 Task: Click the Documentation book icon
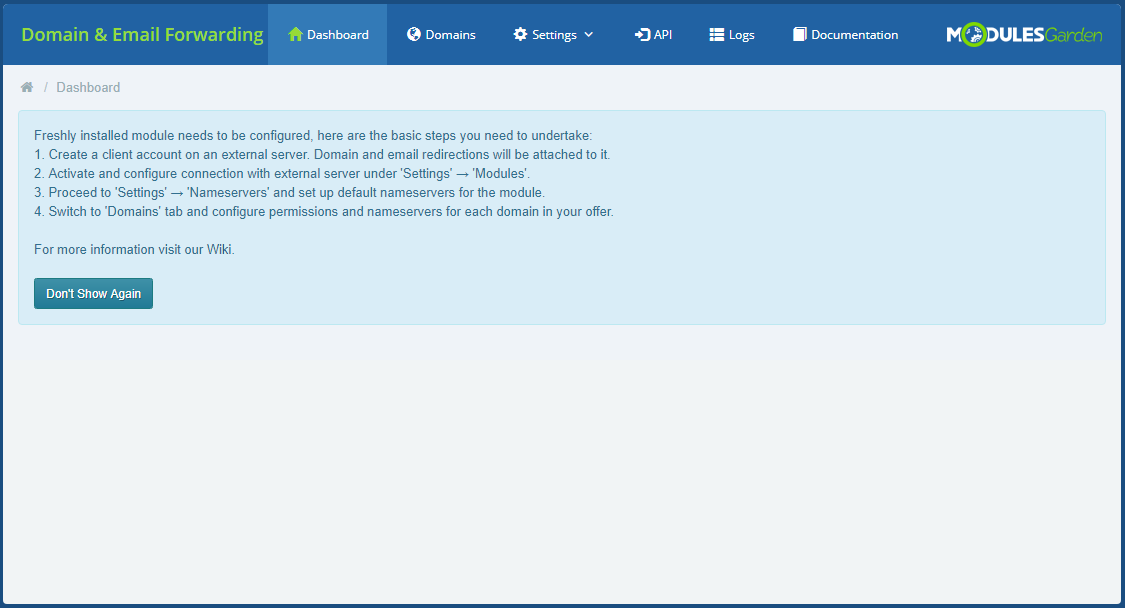(799, 34)
